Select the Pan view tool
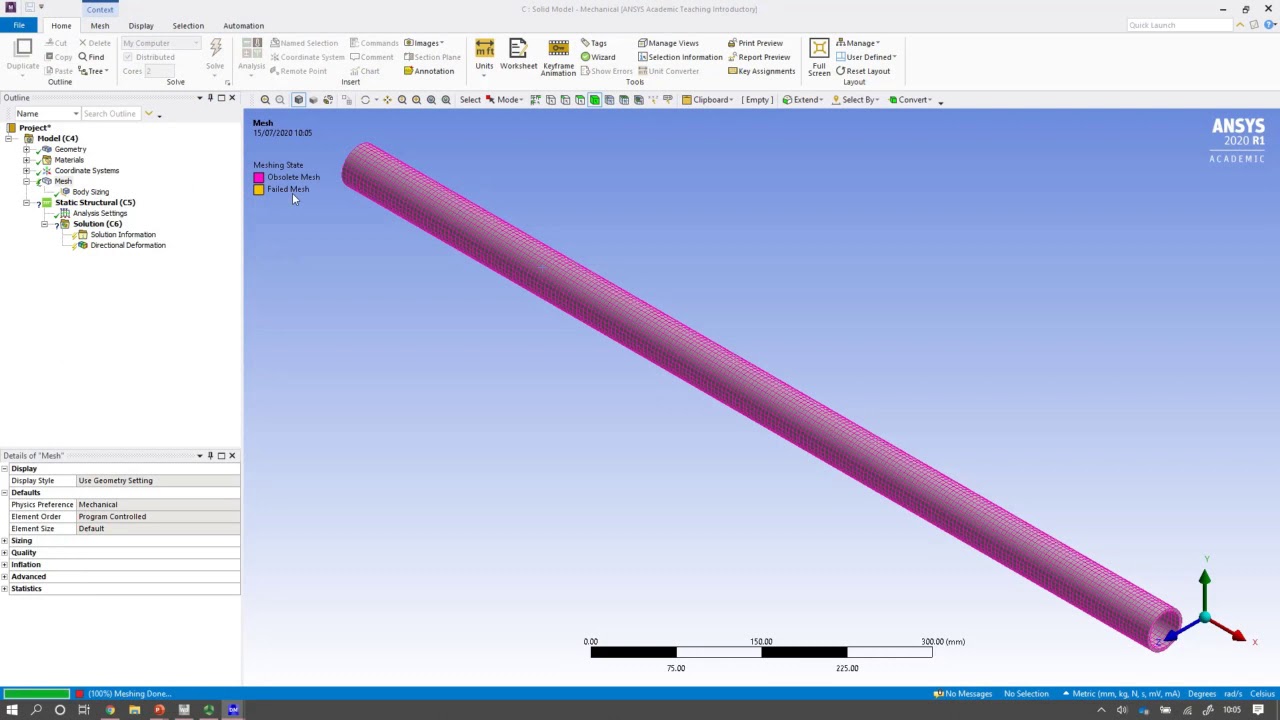Screen dimensions: 1280x720 (387, 100)
